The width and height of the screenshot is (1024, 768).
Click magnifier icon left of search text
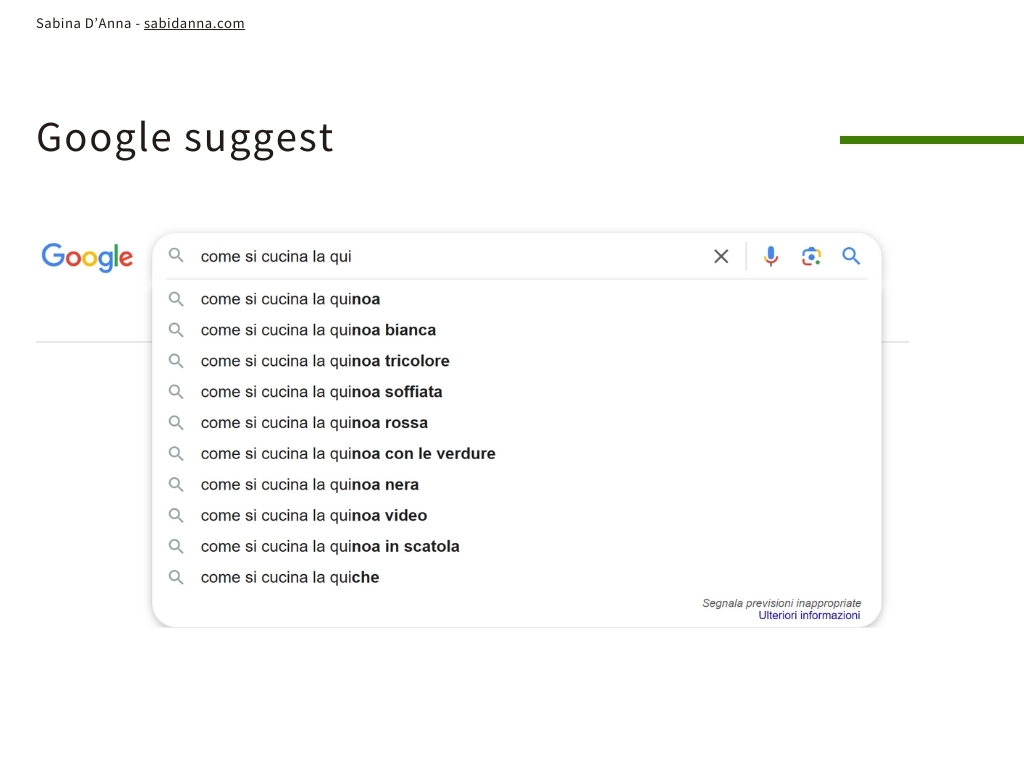(176, 255)
